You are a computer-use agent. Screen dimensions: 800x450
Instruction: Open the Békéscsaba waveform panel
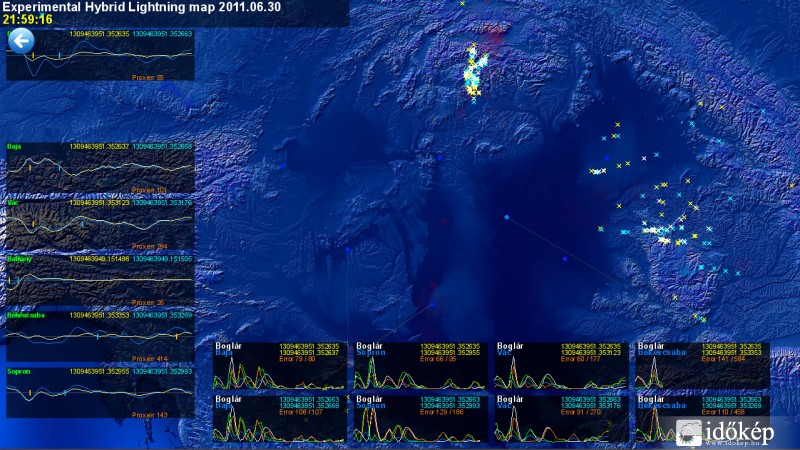[100, 336]
